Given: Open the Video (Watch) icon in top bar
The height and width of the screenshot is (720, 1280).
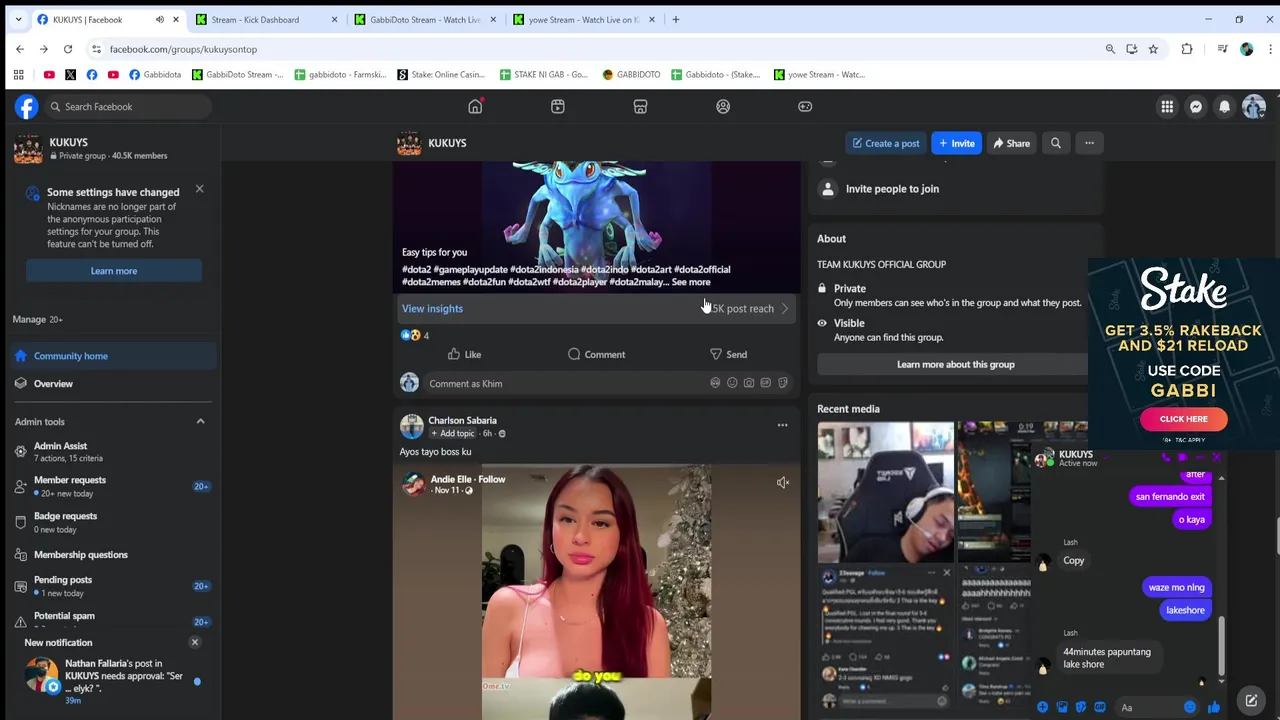Looking at the screenshot, I should pos(558,106).
